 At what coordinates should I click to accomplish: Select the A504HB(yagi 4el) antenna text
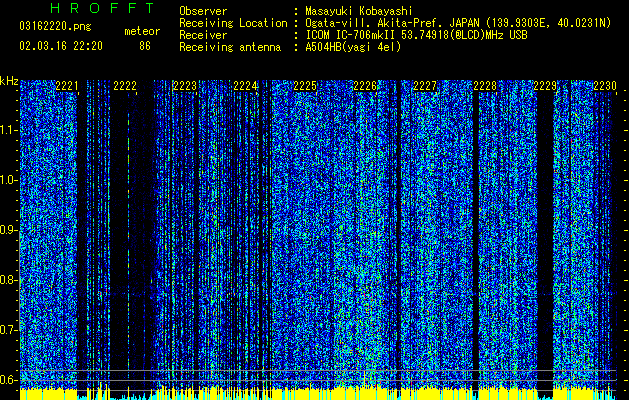pos(353,47)
